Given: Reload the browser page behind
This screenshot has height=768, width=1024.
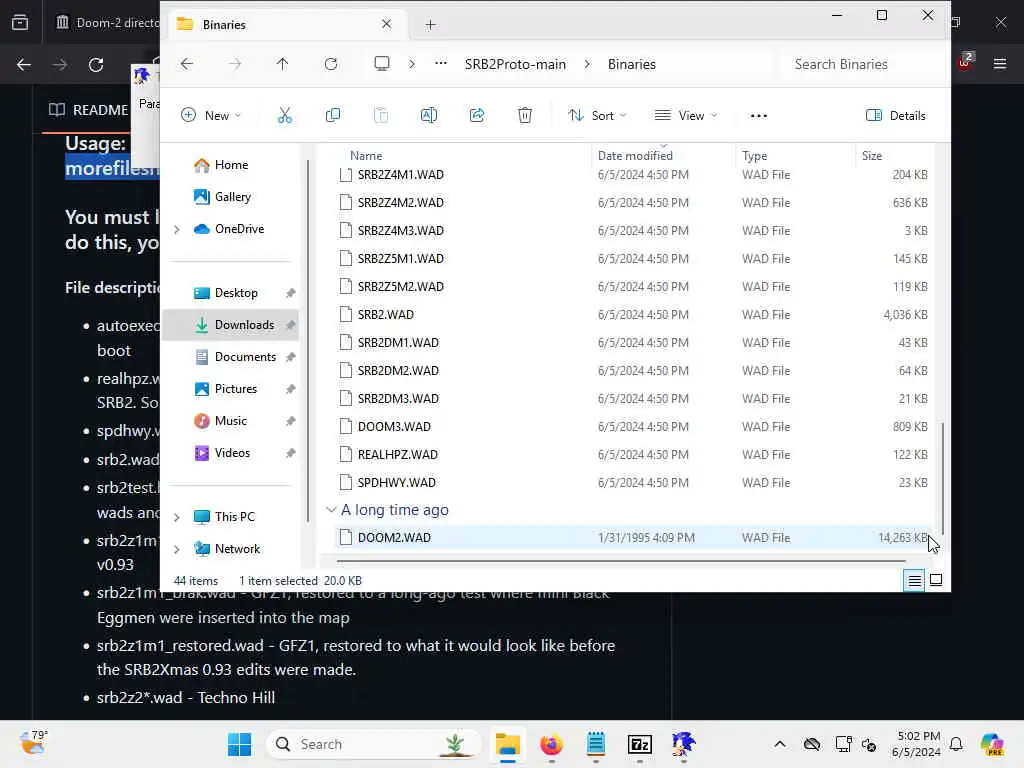Looking at the screenshot, I should coord(96,65).
